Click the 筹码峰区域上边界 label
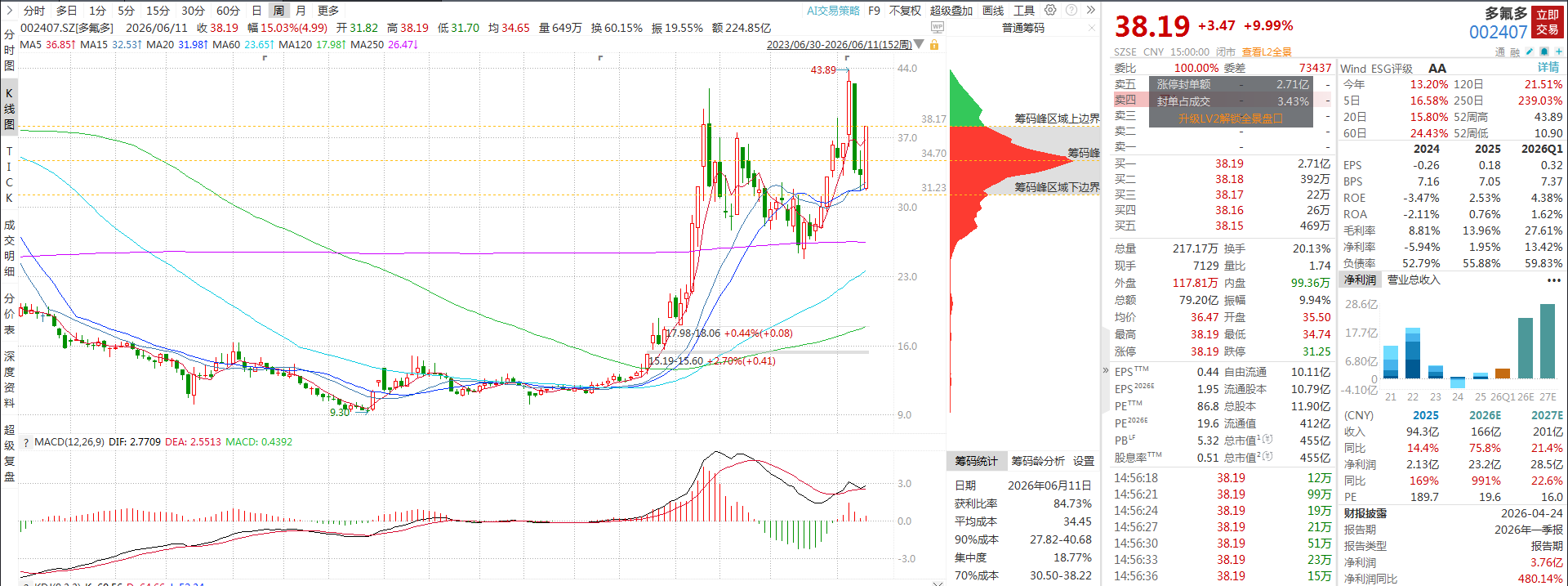The height and width of the screenshot is (586, 1568). click(x=1057, y=119)
